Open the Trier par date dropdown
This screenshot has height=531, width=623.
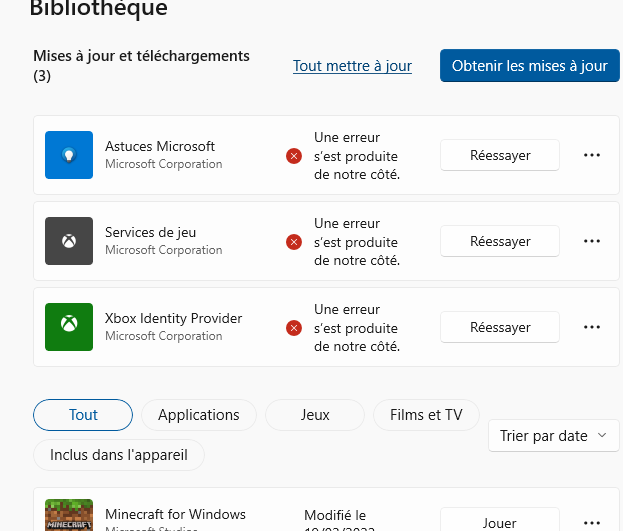click(553, 436)
